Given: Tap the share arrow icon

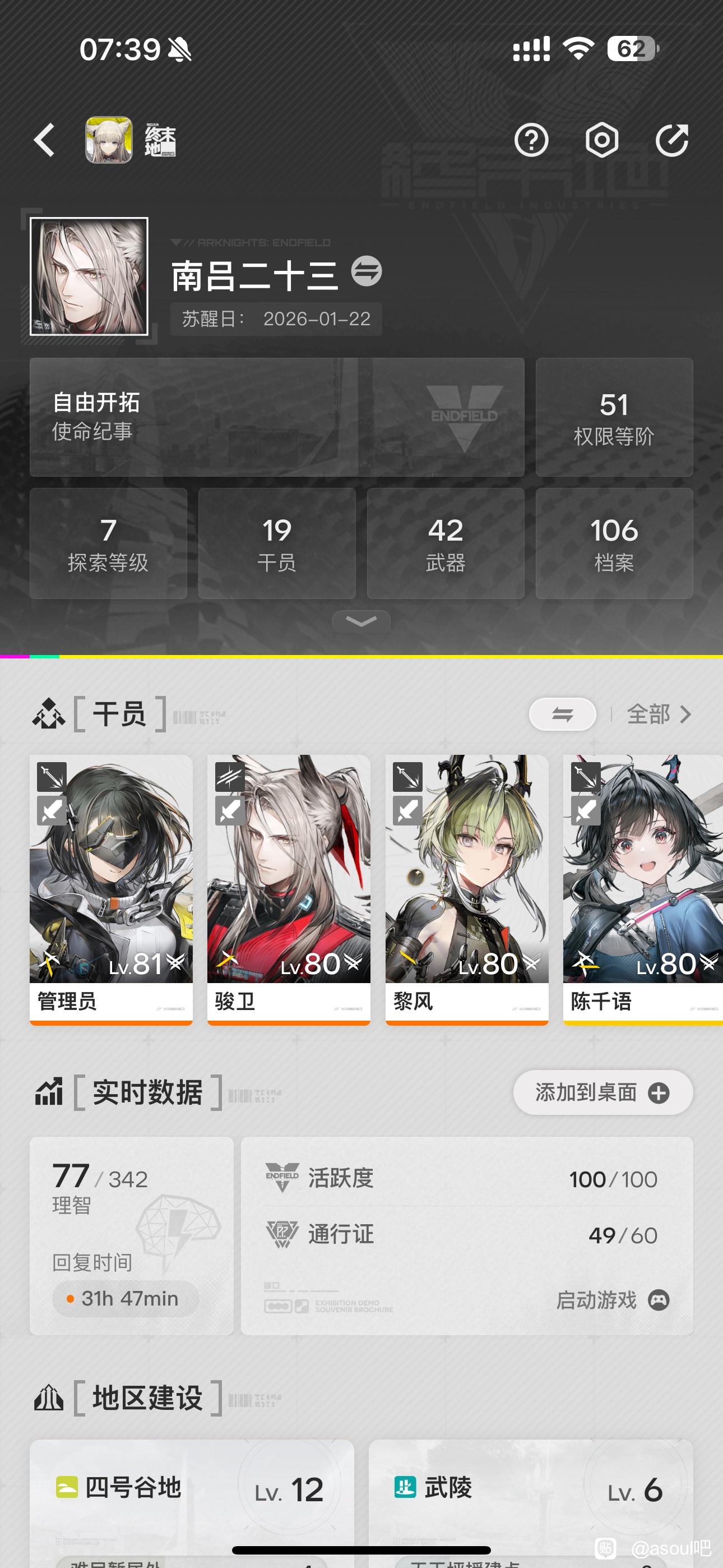Looking at the screenshot, I should [672, 141].
